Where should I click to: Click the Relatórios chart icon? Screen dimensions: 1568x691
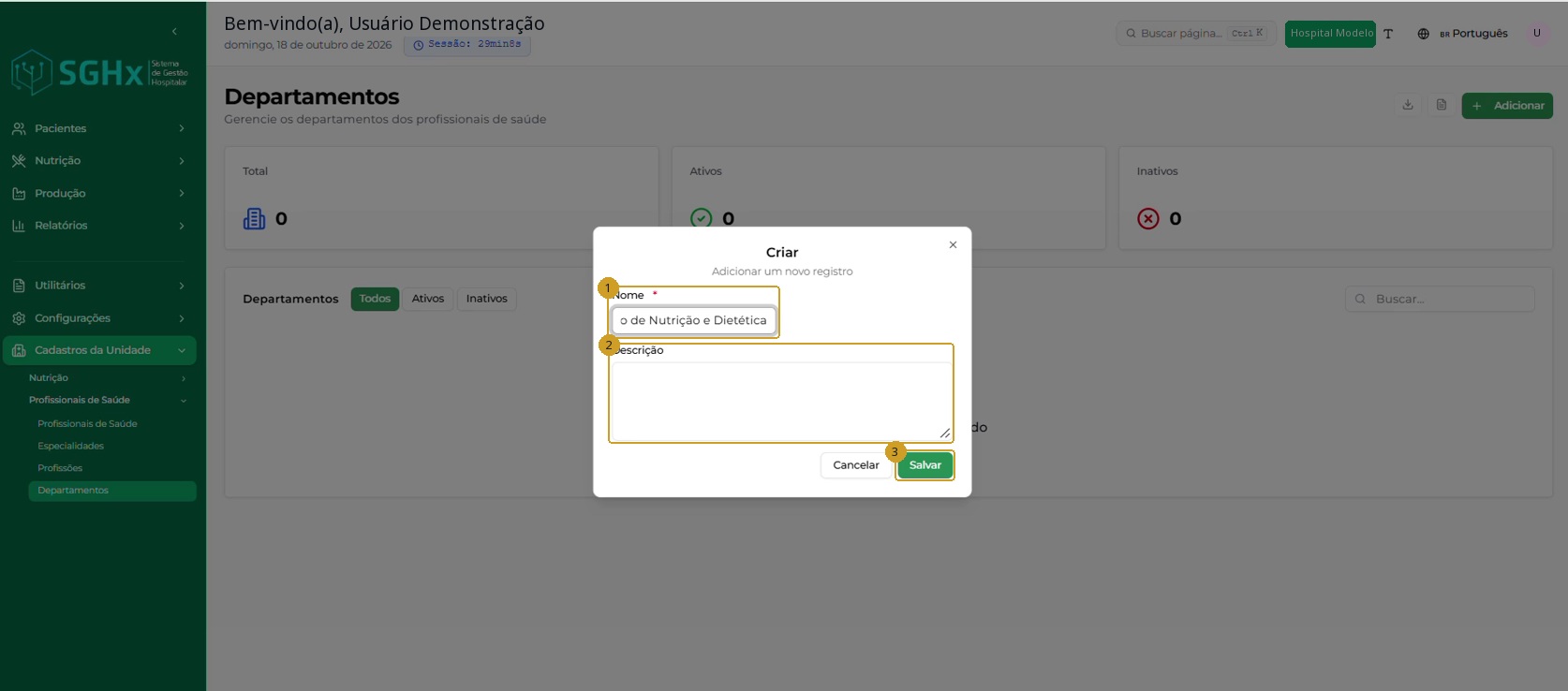click(x=19, y=226)
